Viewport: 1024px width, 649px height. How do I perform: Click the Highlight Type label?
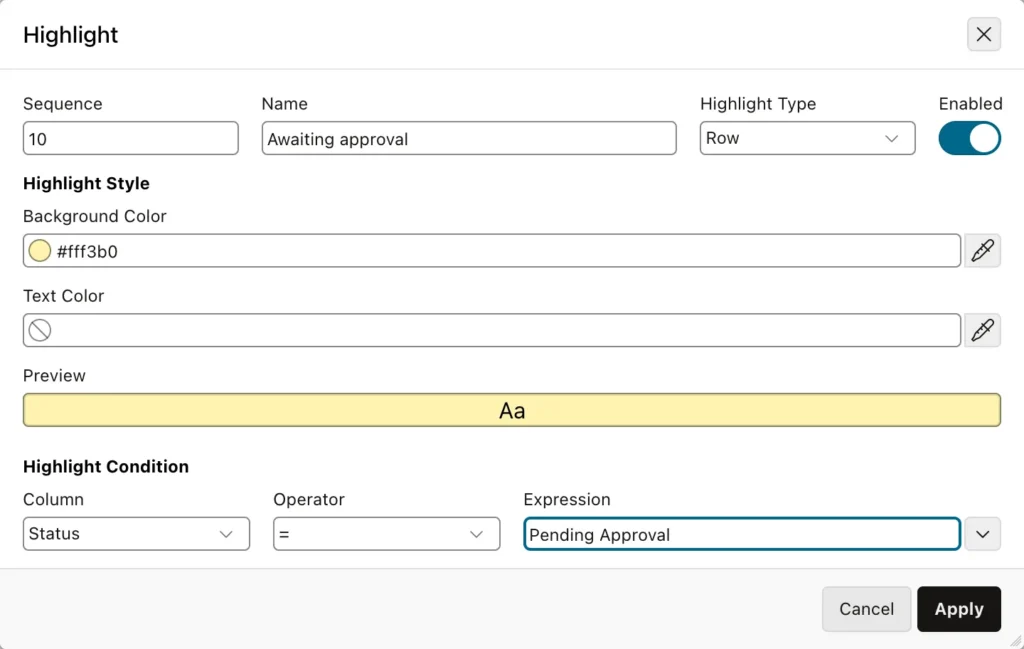[x=758, y=104]
